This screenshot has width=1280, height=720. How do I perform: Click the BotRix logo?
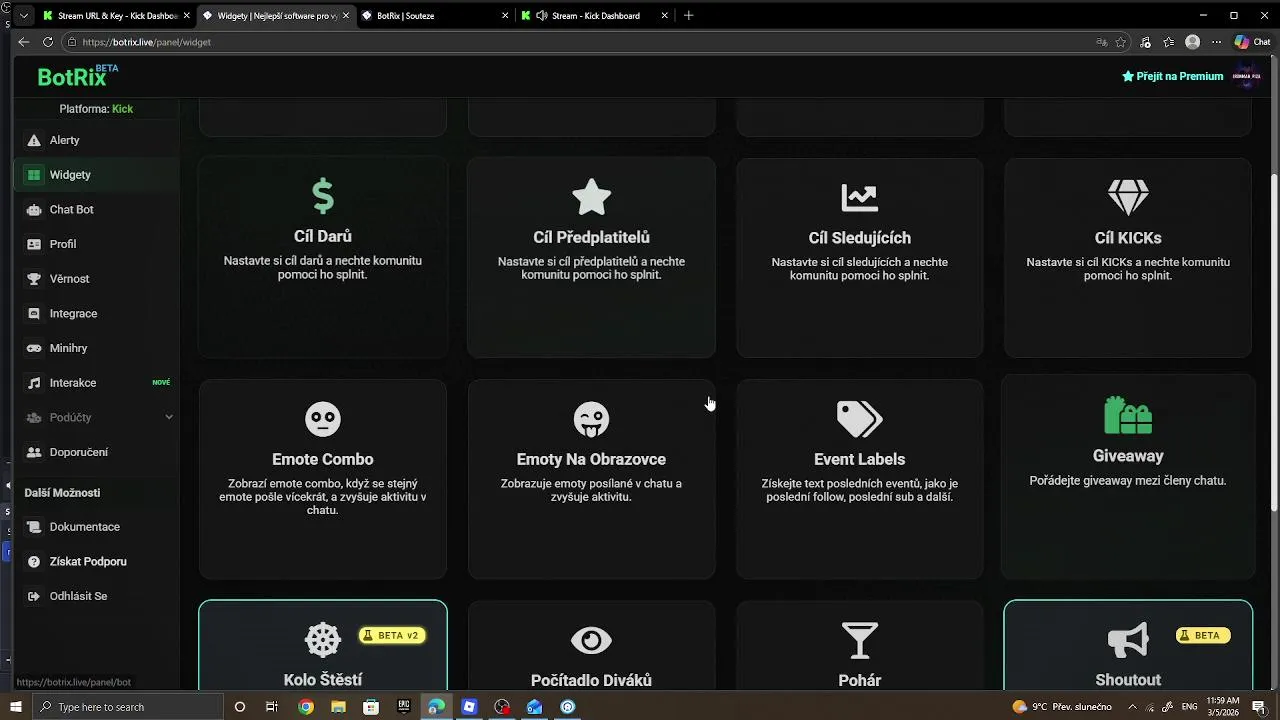click(78, 76)
